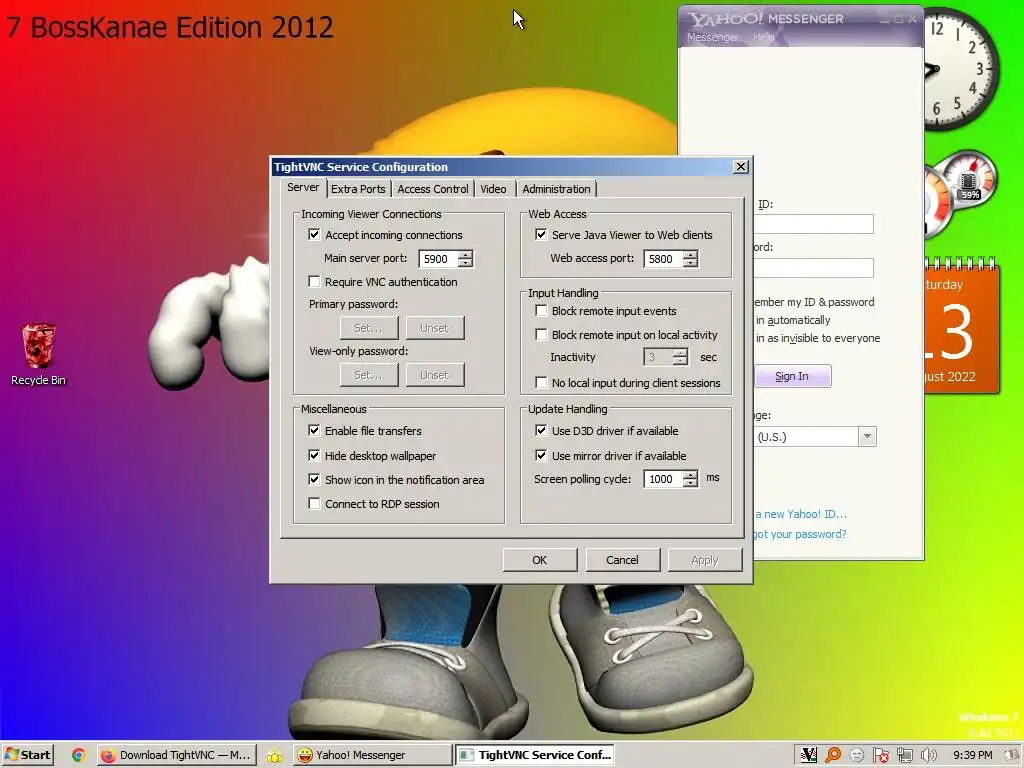Open the network tray icon

coord(904,755)
